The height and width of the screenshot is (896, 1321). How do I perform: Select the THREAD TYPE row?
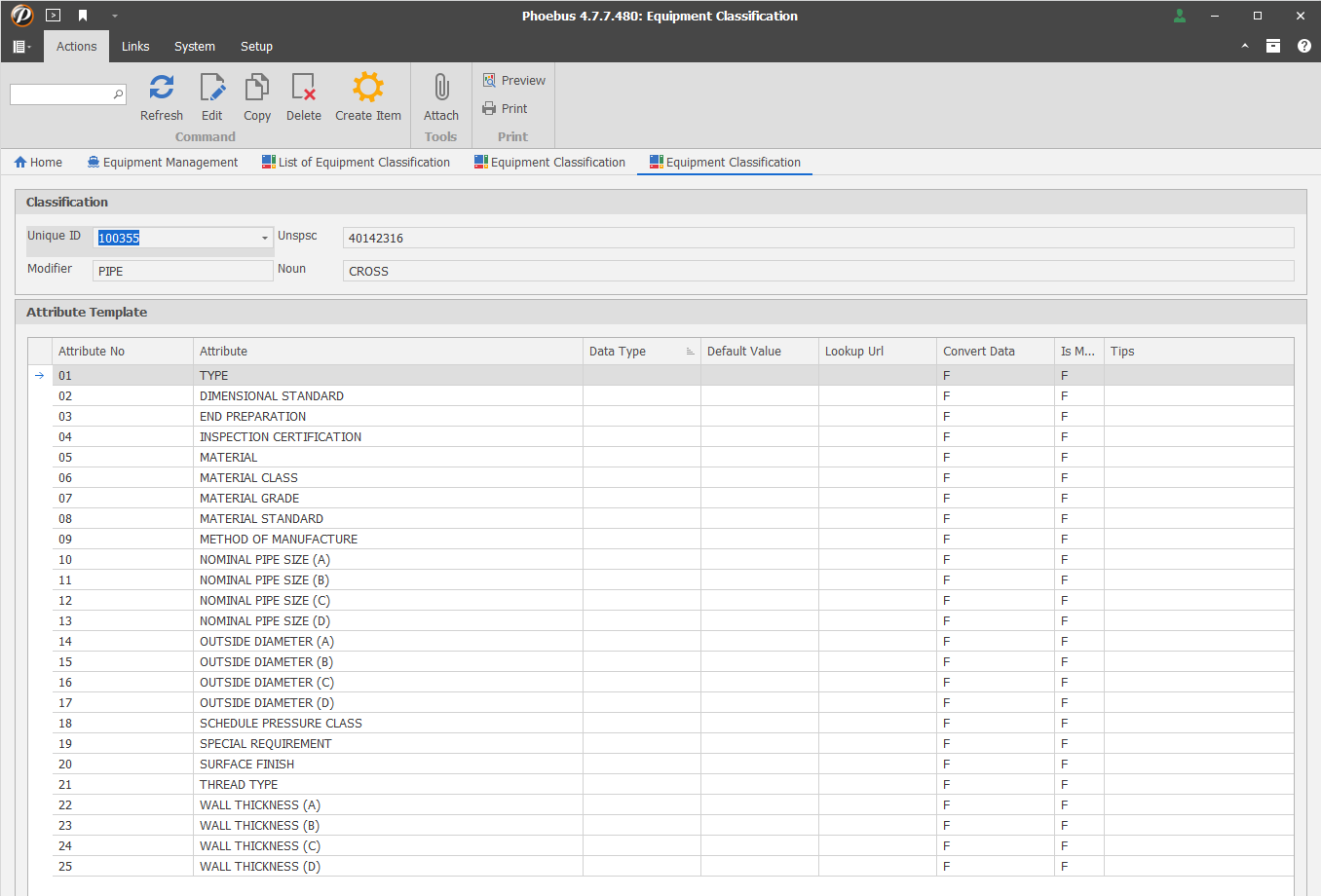[672, 785]
